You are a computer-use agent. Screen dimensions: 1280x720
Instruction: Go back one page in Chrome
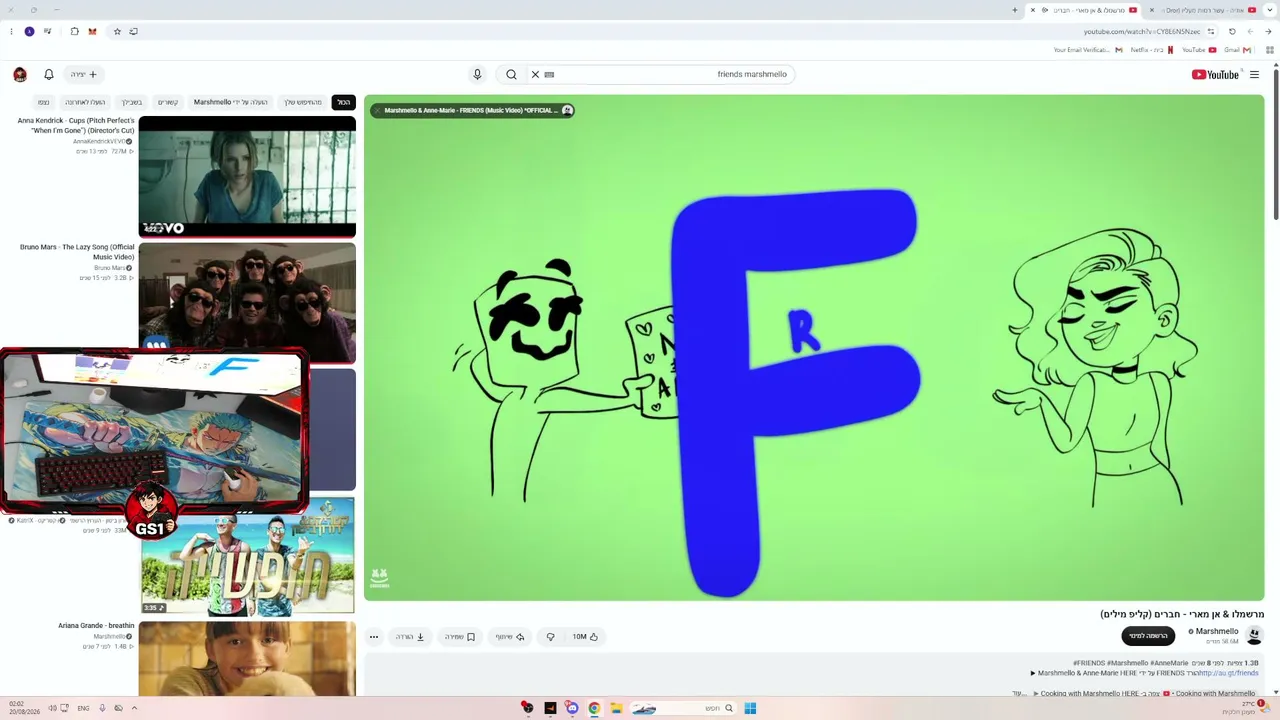[1268, 31]
